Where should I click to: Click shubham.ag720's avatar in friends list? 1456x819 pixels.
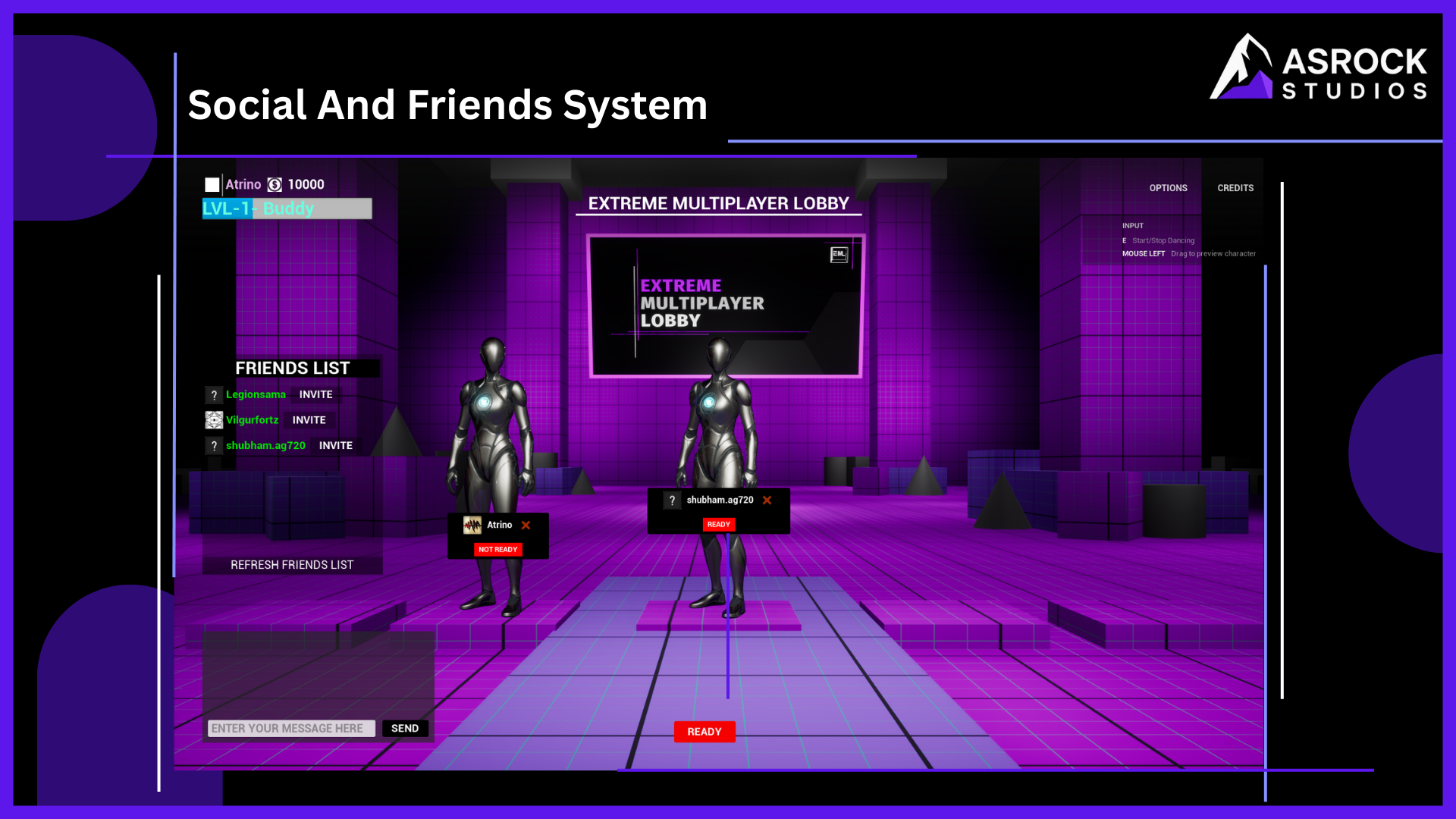tap(214, 446)
